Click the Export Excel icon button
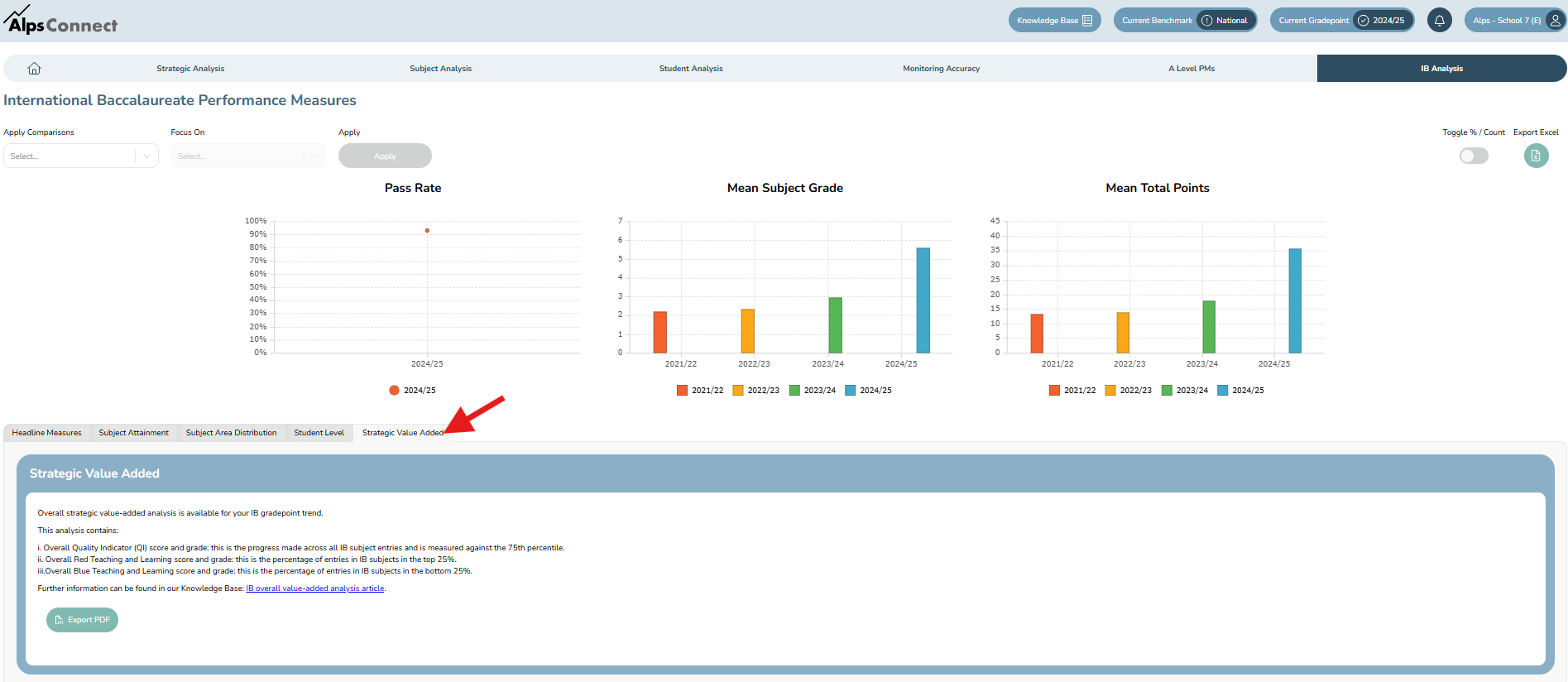This screenshot has width=1568, height=682. point(1536,156)
